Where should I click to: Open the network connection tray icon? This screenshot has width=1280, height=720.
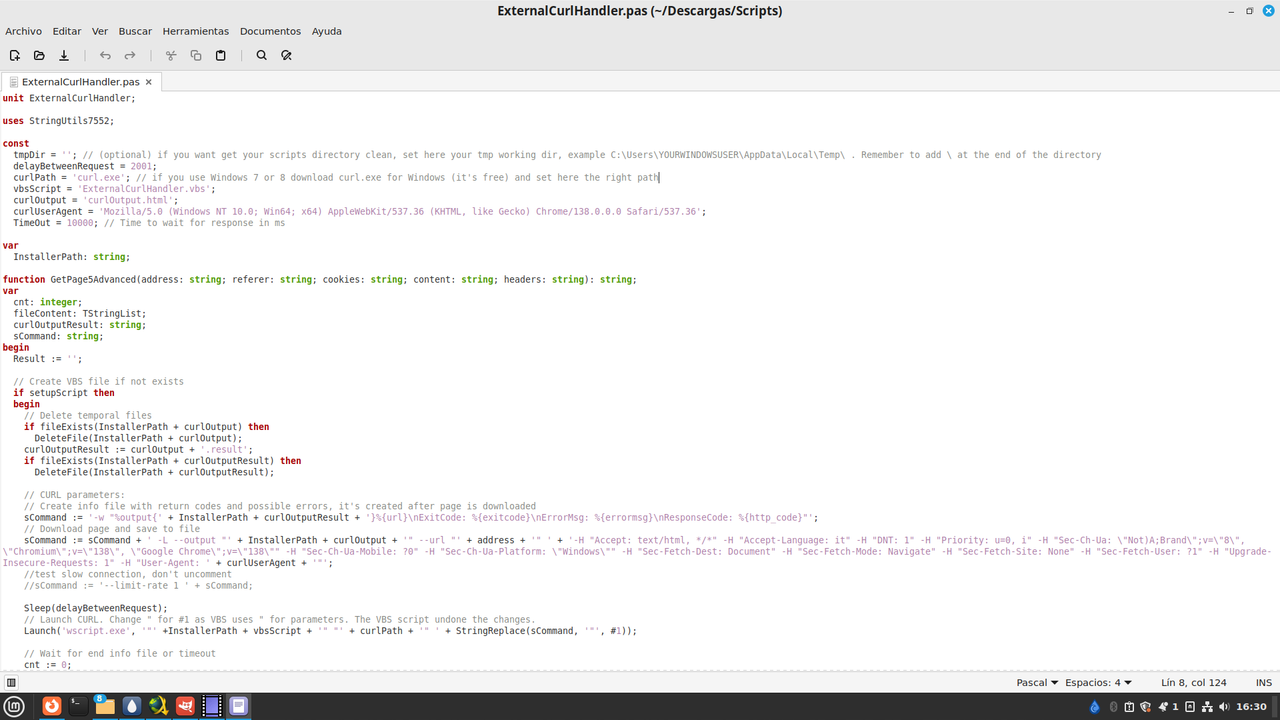tap(1208, 707)
